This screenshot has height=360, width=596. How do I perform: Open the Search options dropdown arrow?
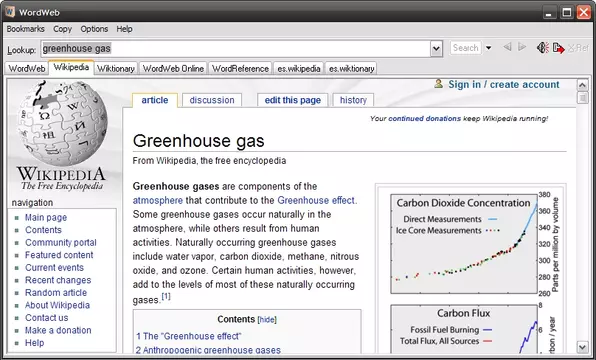pos(488,48)
